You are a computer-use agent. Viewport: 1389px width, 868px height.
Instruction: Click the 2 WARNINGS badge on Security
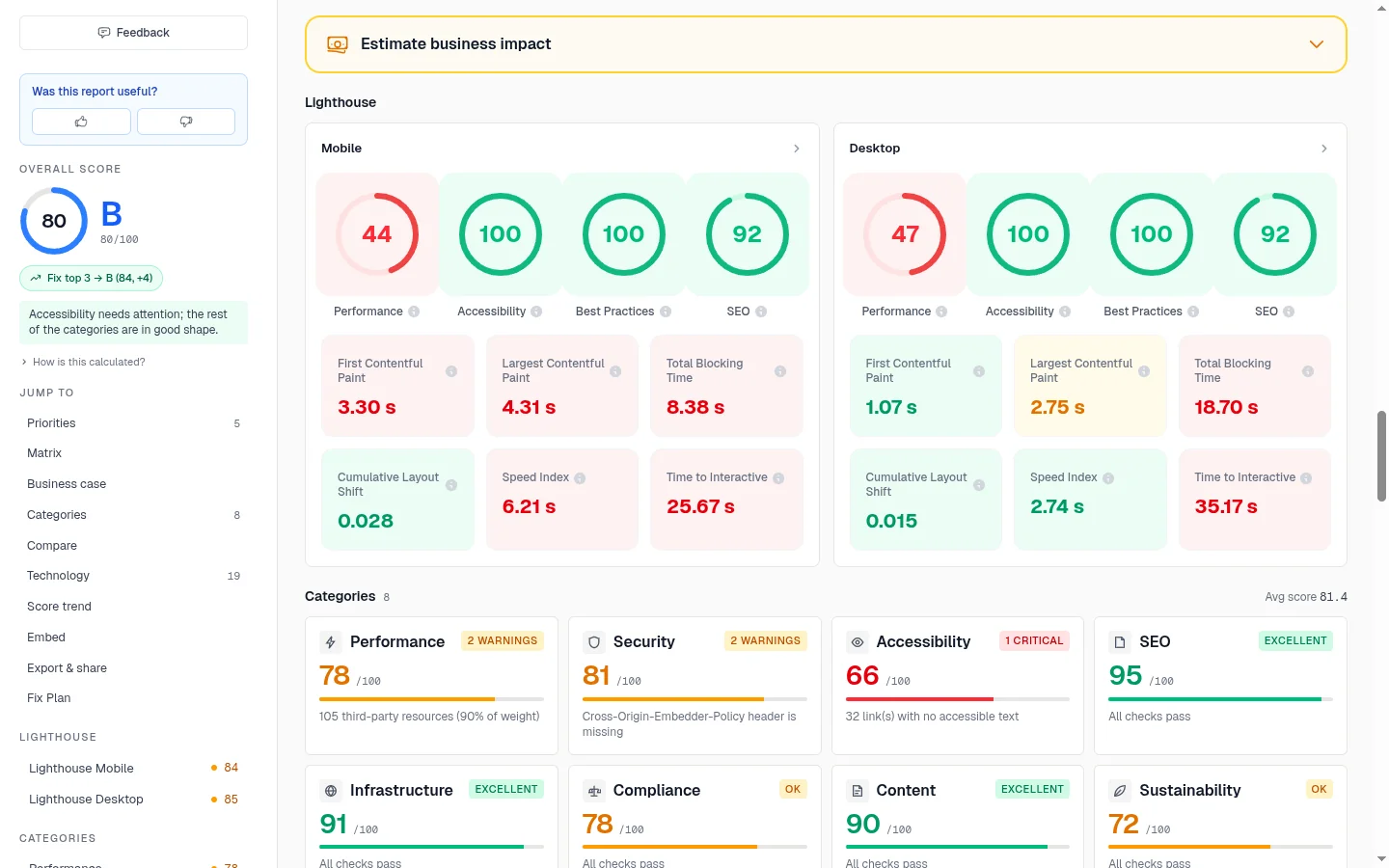(766, 640)
